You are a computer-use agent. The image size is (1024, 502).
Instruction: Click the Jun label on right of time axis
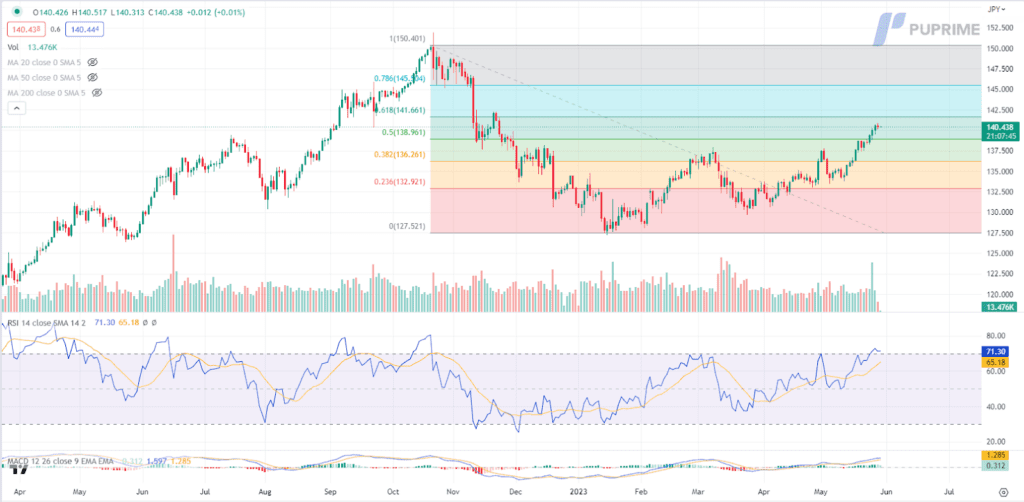click(x=888, y=490)
